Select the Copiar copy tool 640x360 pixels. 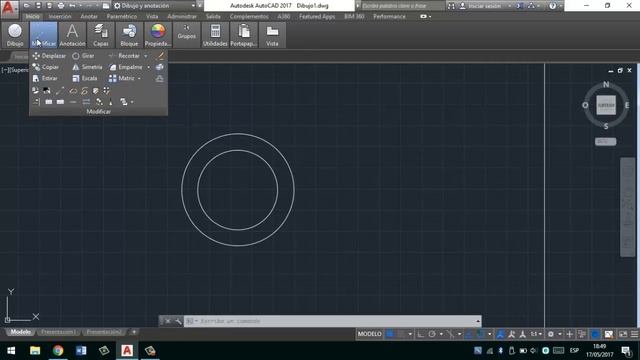[x=46, y=67]
